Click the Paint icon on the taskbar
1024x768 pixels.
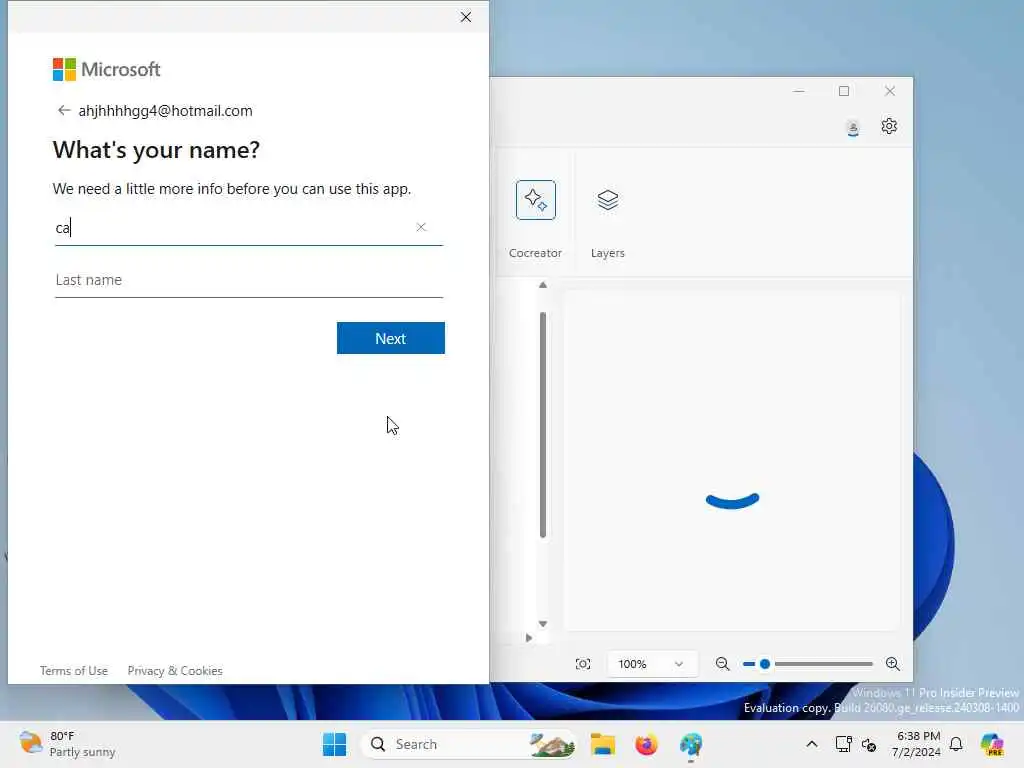[690, 744]
